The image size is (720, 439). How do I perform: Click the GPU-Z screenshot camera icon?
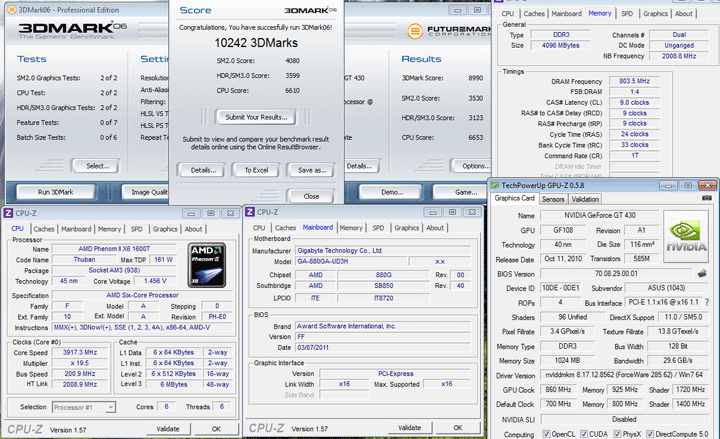pyautogui.click(x=707, y=198)
